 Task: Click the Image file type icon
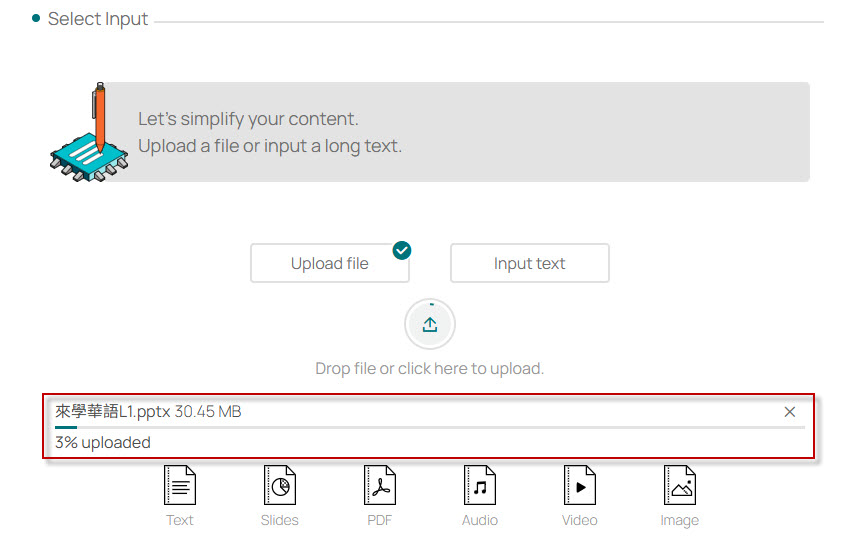coord(680,486)
